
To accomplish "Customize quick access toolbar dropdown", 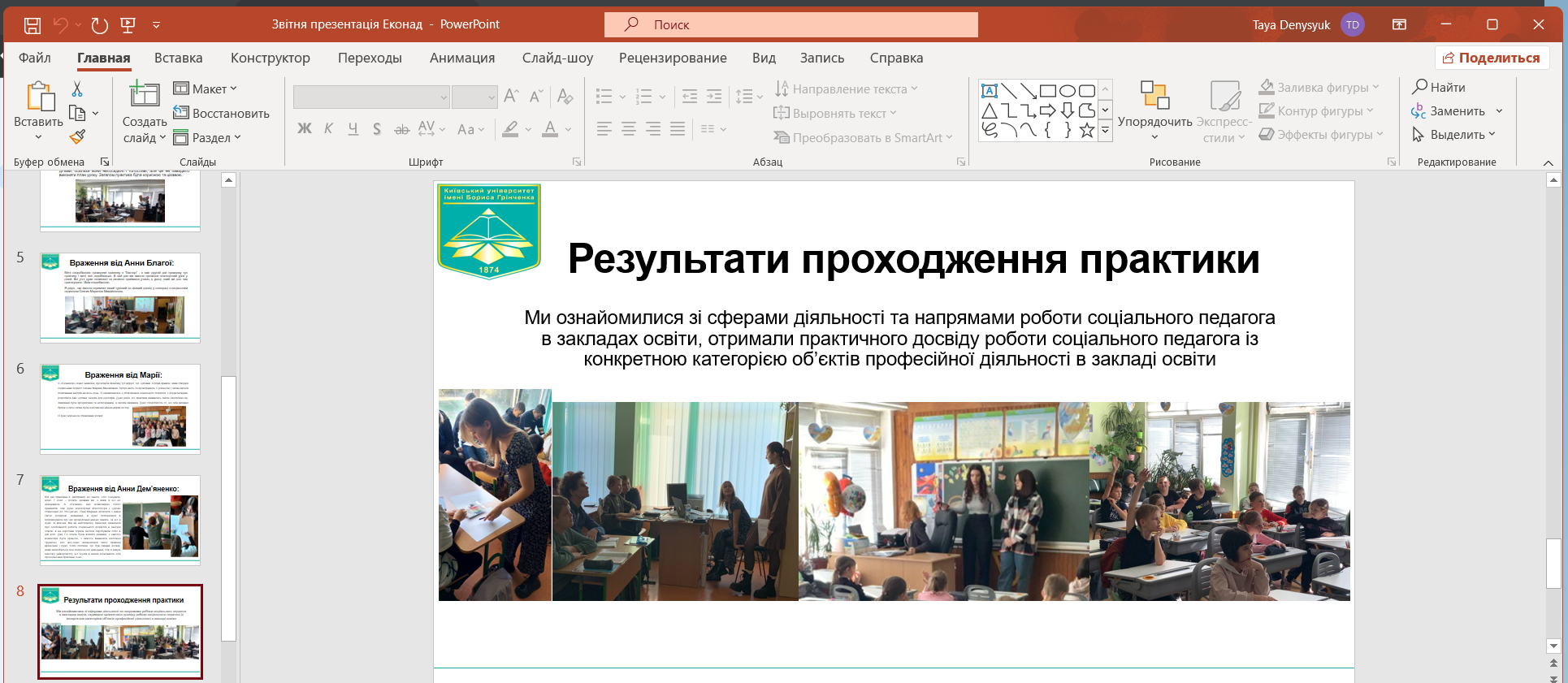I will pos(156,25).
